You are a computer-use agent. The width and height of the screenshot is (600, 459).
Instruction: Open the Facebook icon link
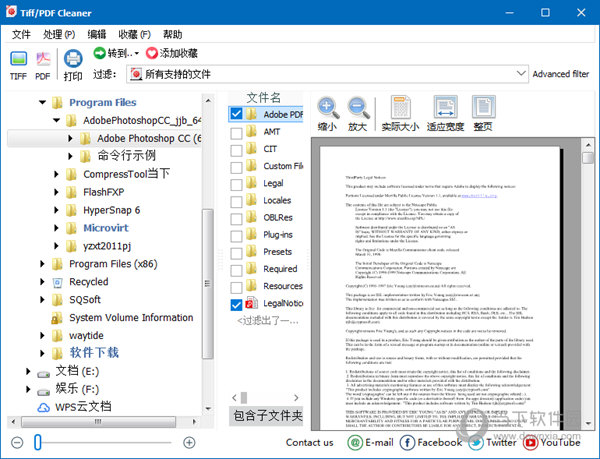pyautogui.click(x=407, y=443)
